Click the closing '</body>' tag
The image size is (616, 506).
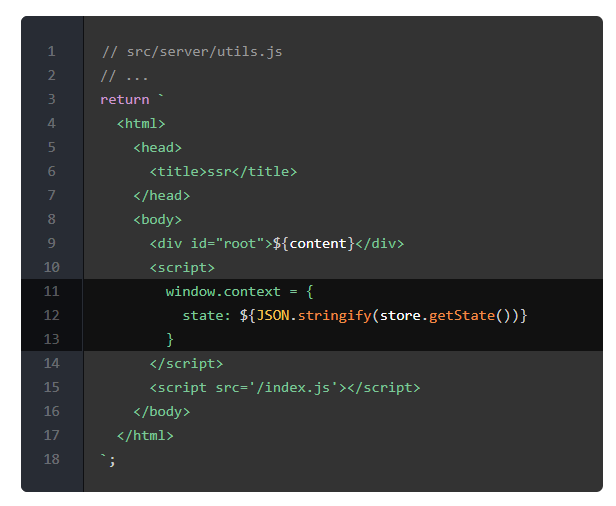click(161, 412)
